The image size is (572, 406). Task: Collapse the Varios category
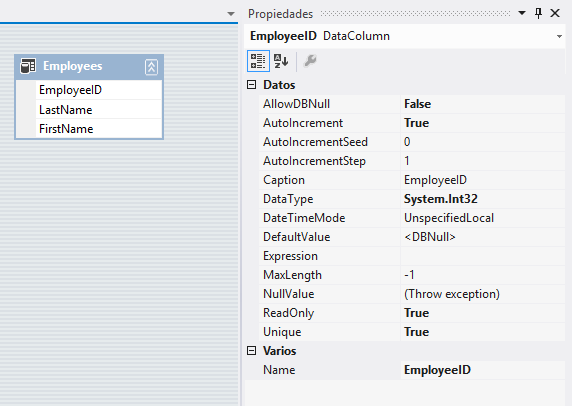pyautogui.click(x=251, y=351)
